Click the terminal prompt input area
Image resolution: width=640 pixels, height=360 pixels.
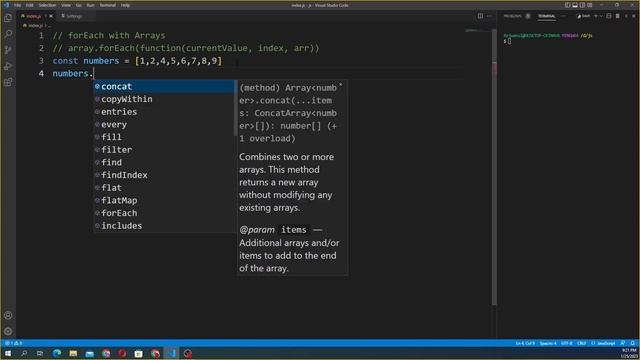509,41
